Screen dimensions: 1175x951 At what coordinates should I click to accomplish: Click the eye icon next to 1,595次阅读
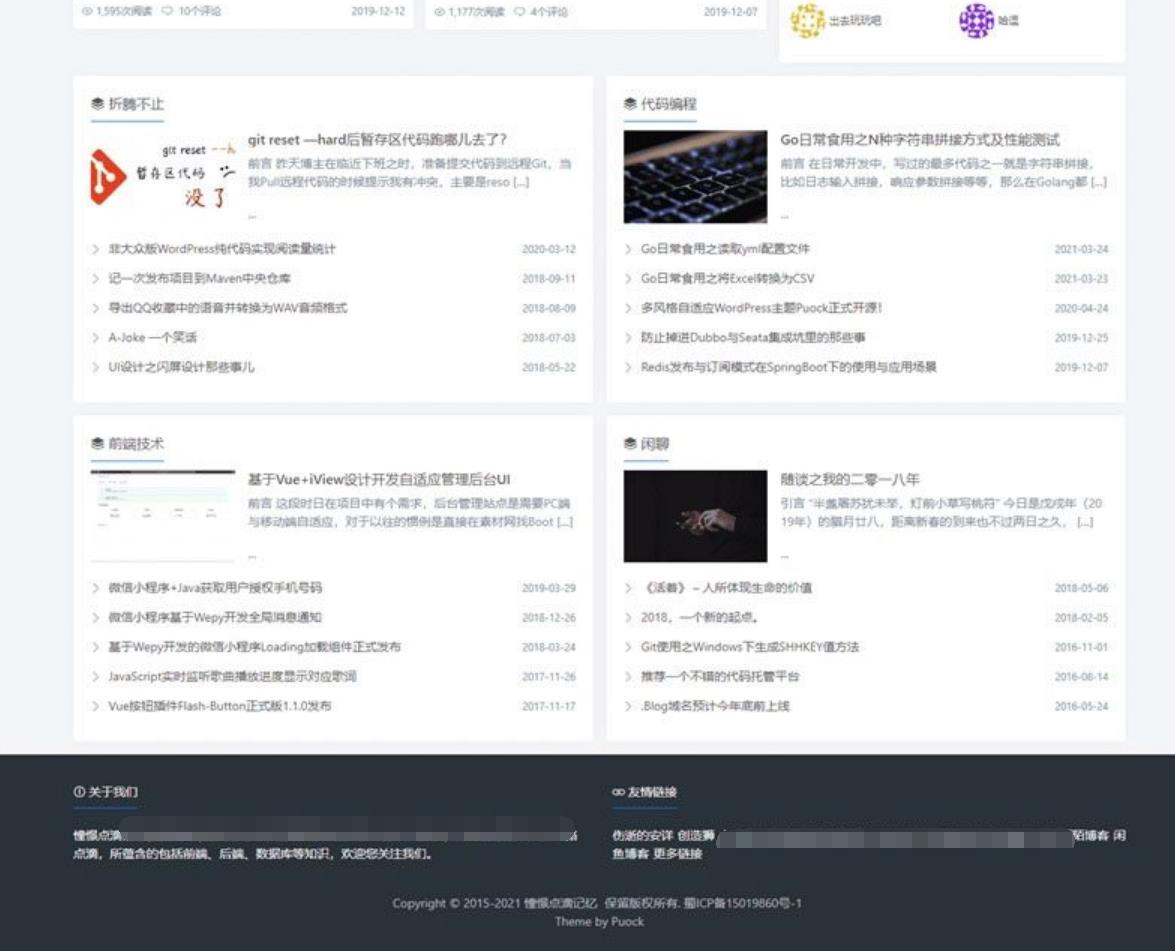(87, 12)
